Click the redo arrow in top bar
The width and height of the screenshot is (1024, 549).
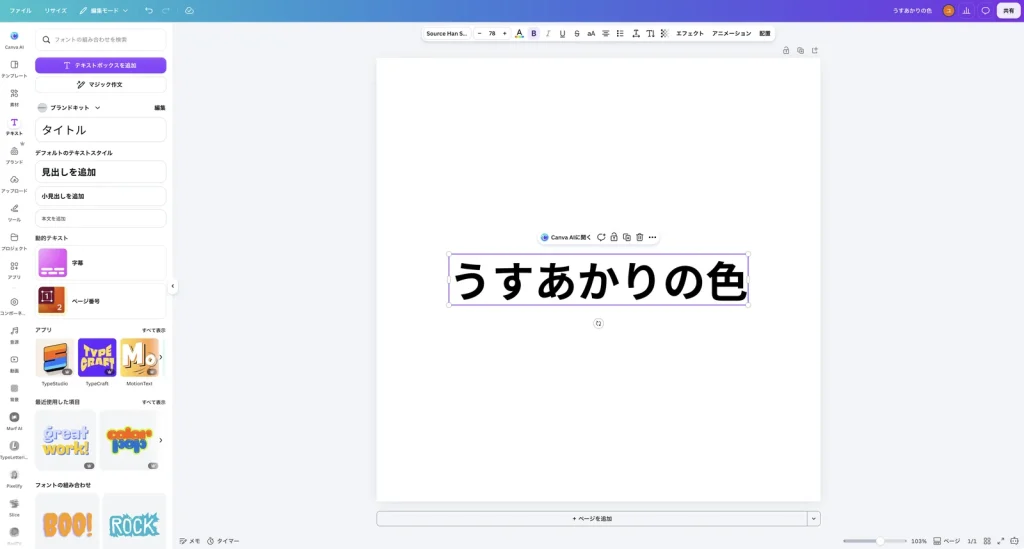pyautogui.click(x=166, y=10)
